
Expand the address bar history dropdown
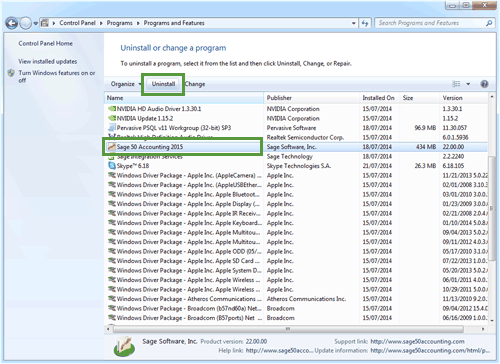pos(353,23)
